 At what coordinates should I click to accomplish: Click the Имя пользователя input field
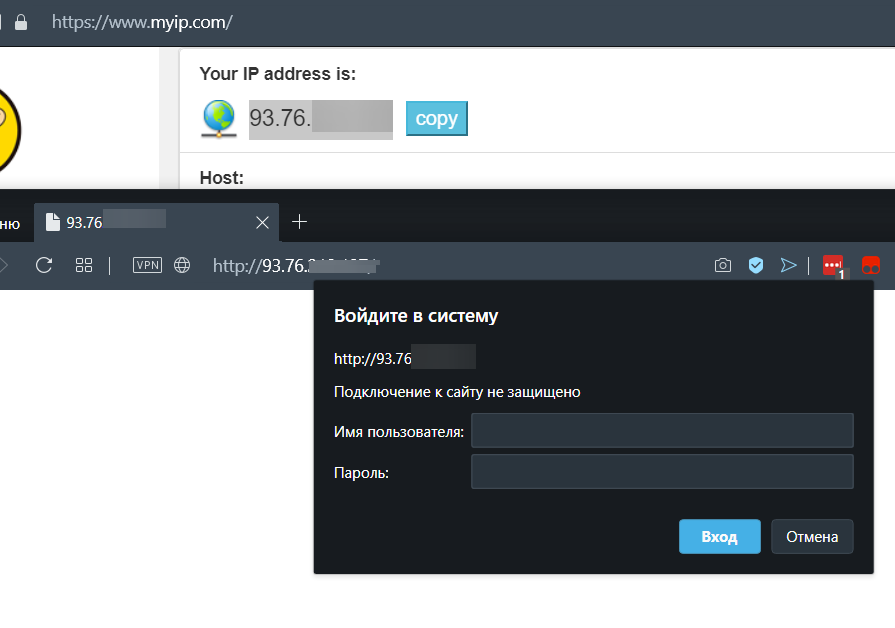[x=662, y=430]
